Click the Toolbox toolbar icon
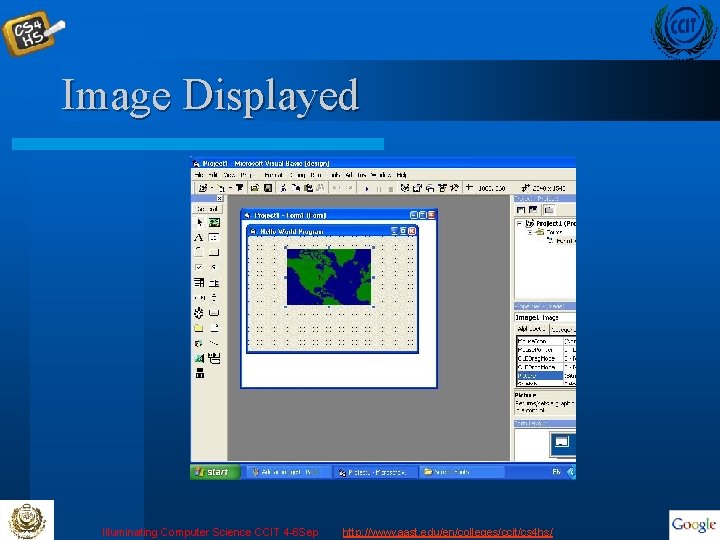Screen dimensions: 720x540 click(454, 188)
